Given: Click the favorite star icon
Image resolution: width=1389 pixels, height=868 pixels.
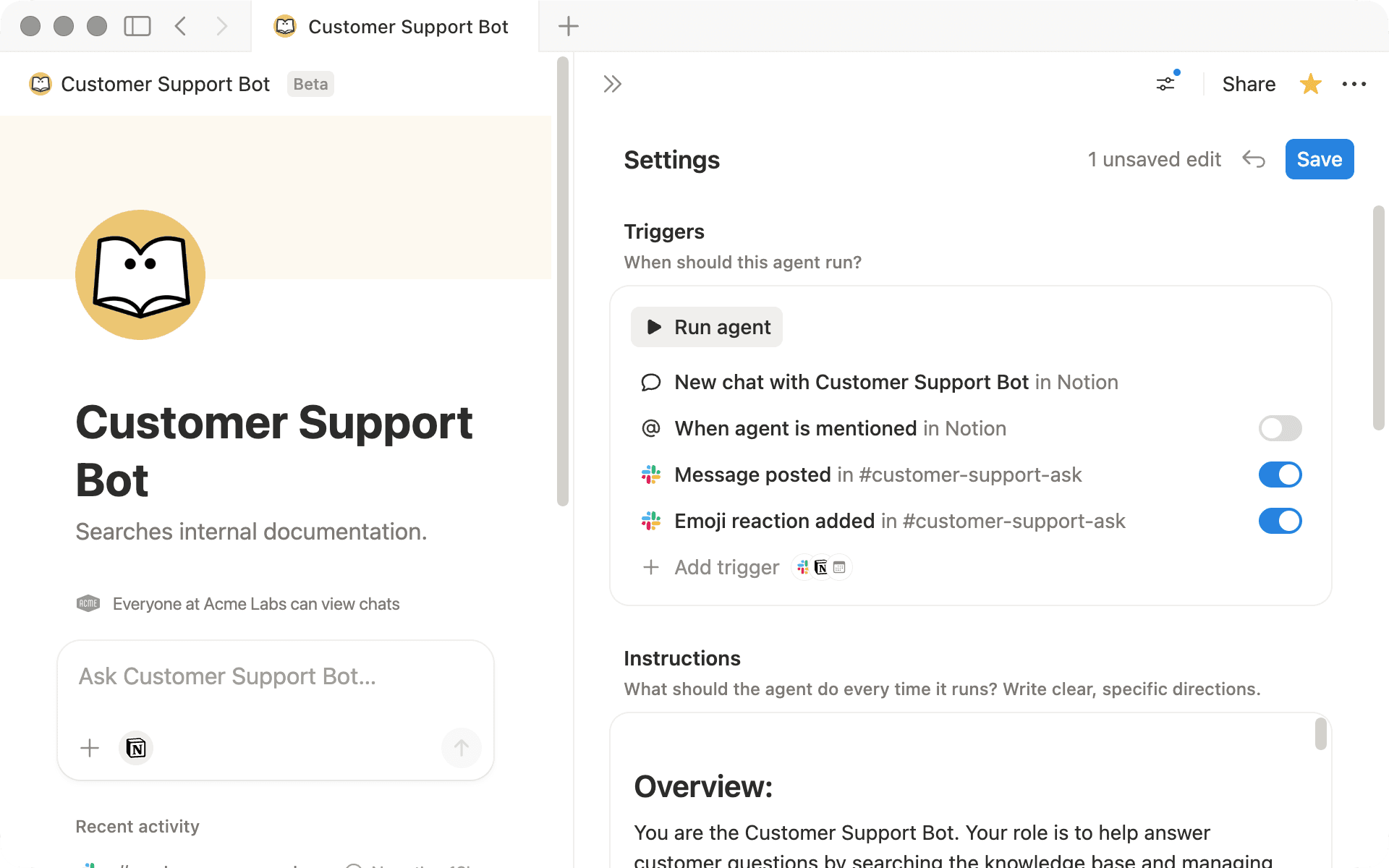Looking at the screenshot, I should (1310, 84).
